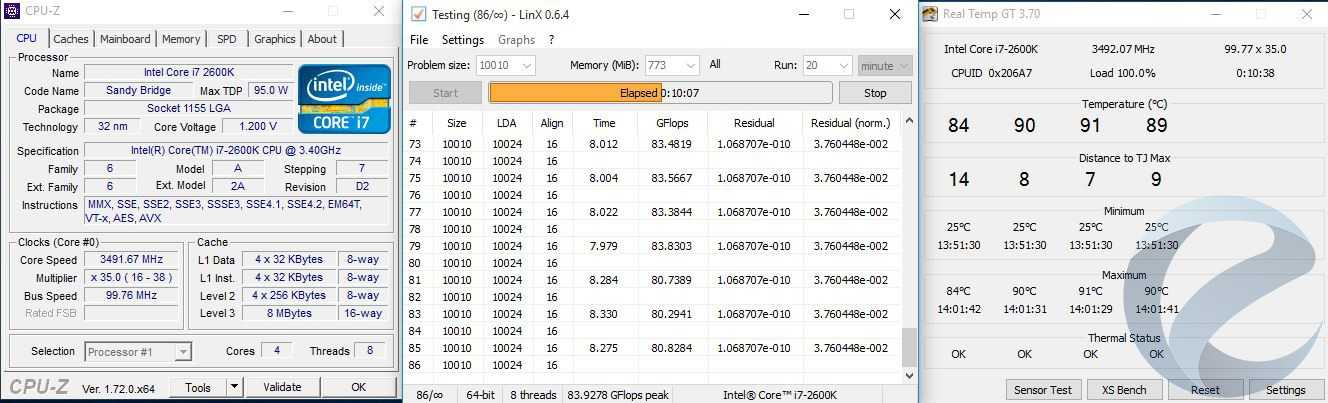This screenshot has width=1328, height=403.
Task: Switch to the Mainboard tab
Action: click(x=125, y=39)
